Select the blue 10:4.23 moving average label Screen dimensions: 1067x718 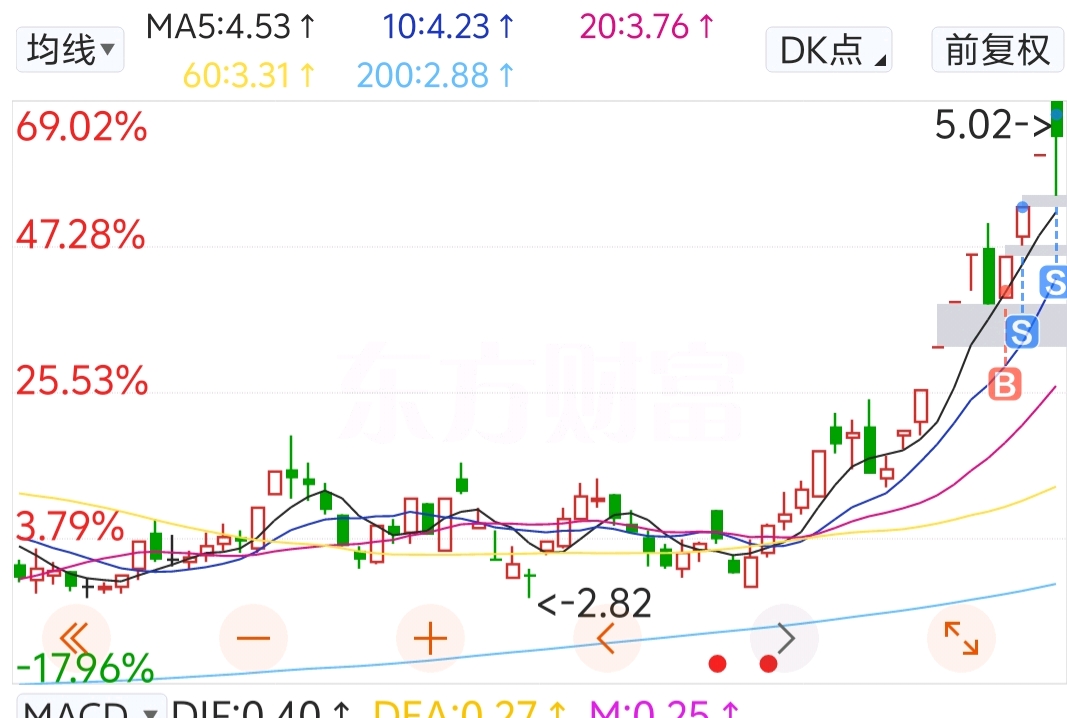(x=448, y=27)
